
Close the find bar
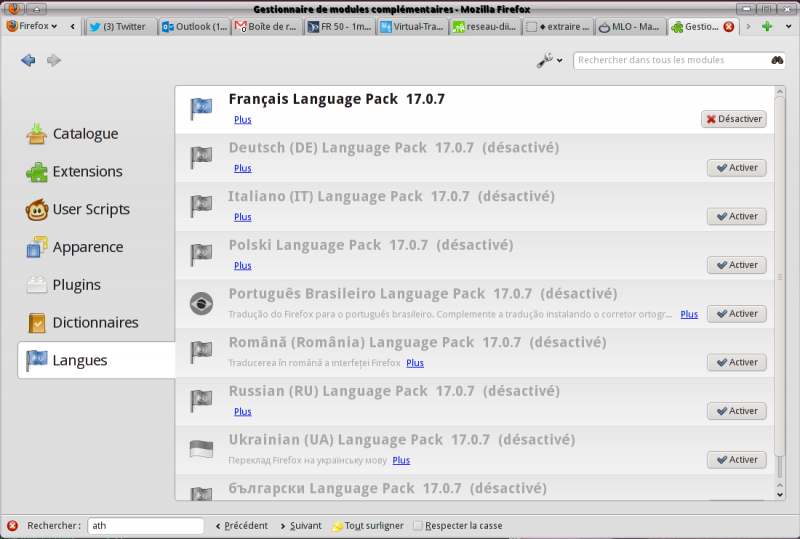(12, 526)
